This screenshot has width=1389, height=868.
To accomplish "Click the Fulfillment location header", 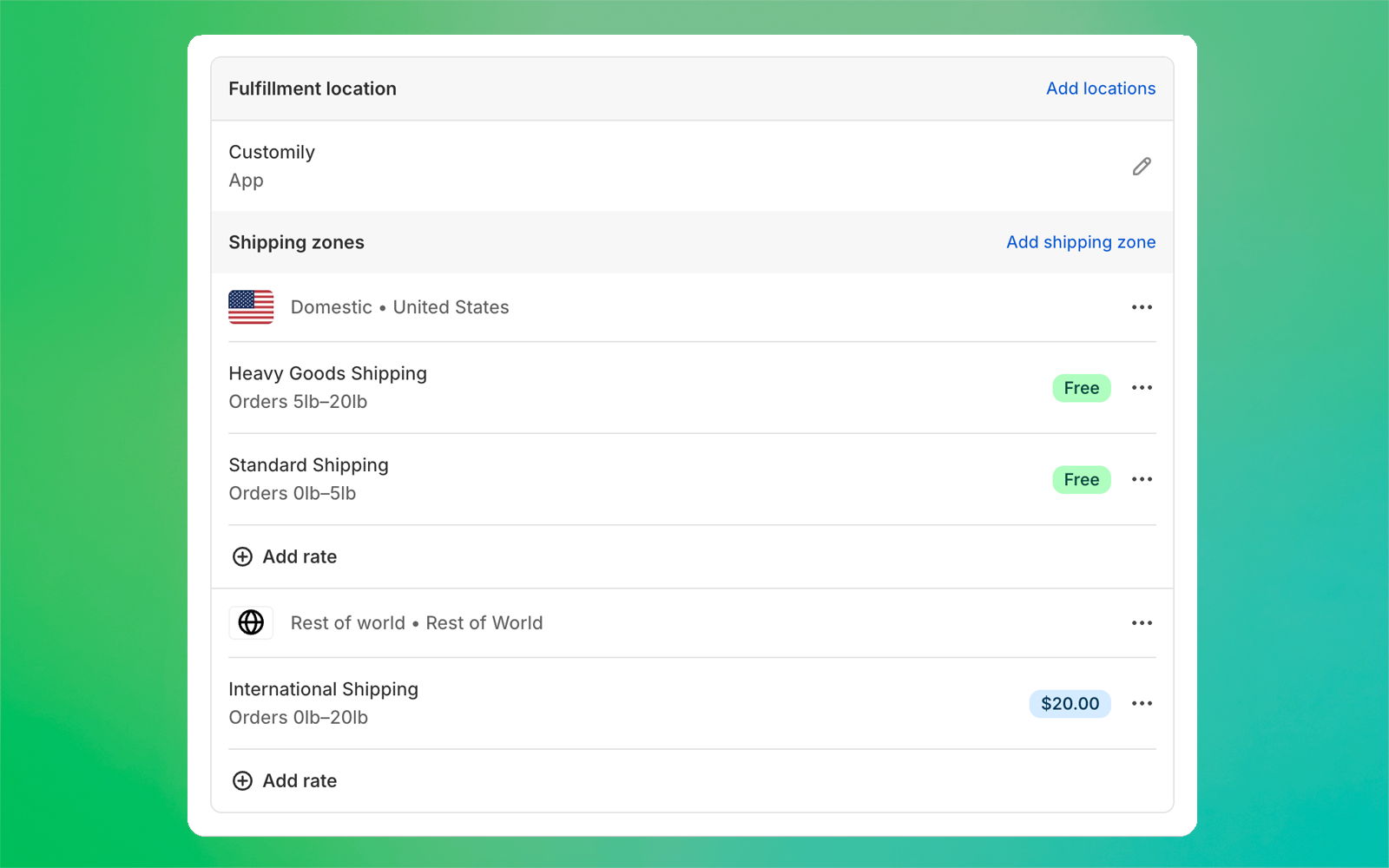I will (x=313, y=89).
